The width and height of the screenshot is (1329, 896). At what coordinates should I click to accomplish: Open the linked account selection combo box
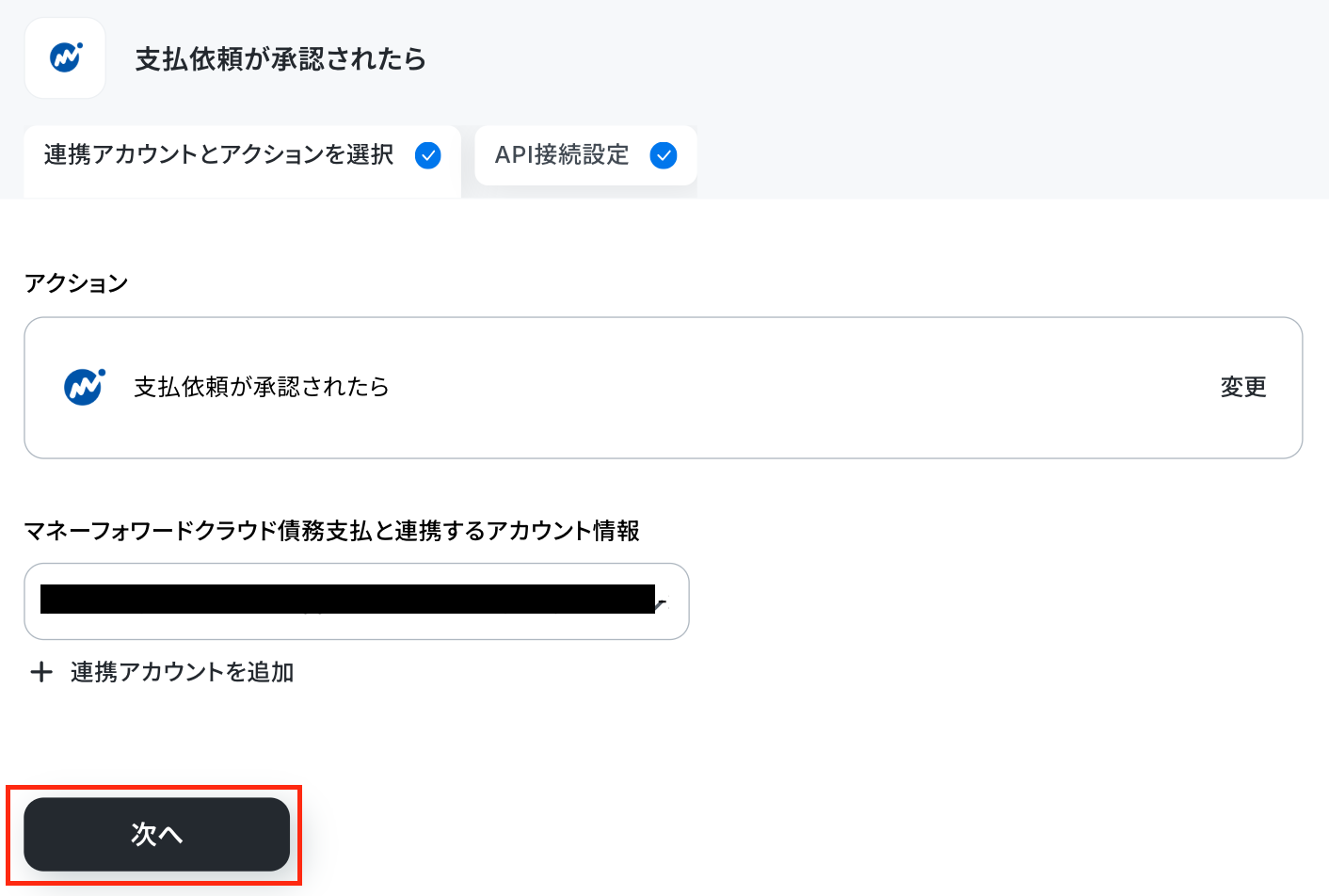(x=357, y=601)
